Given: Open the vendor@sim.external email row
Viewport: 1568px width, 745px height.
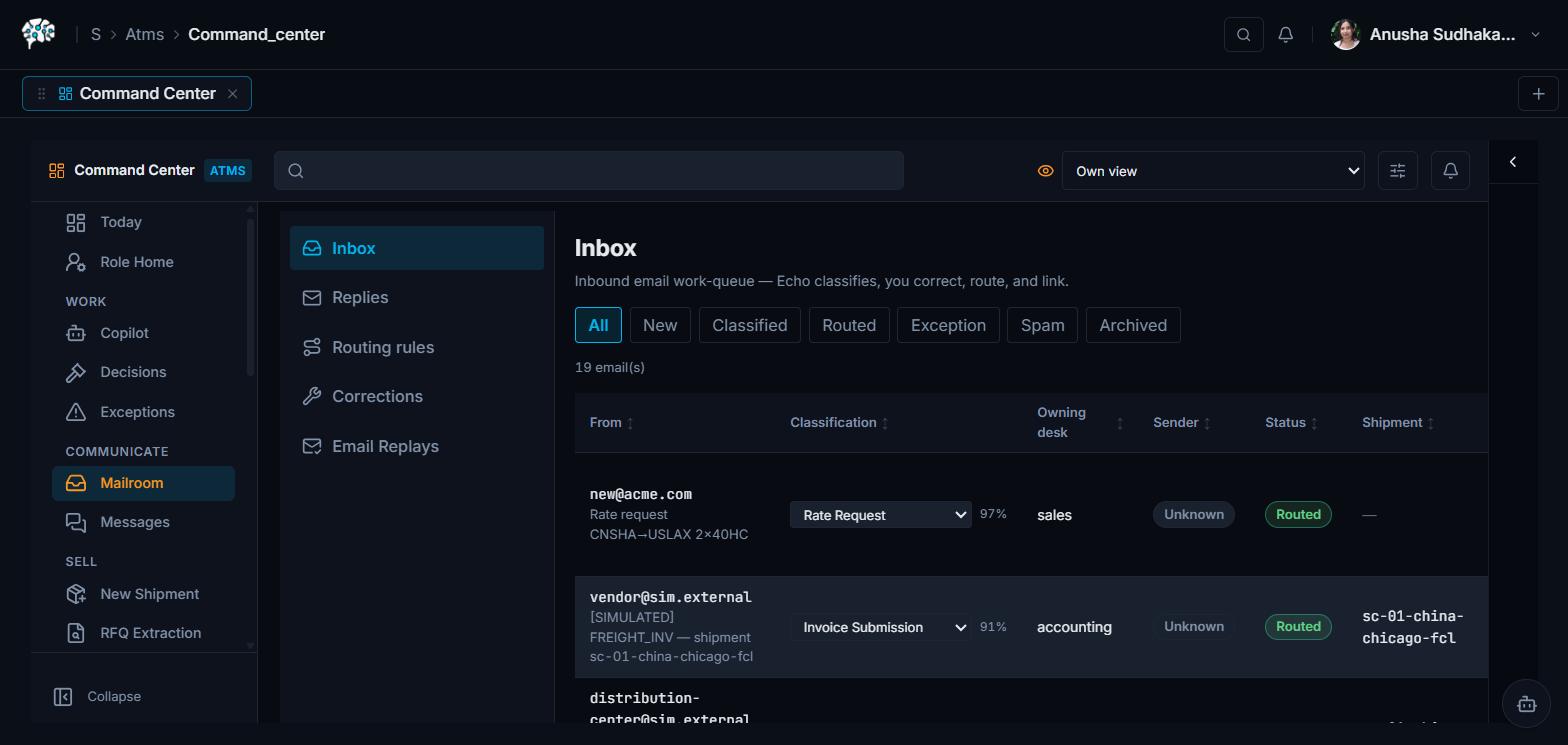Looking at the screenshot, I should click(x=1031, y=627).
